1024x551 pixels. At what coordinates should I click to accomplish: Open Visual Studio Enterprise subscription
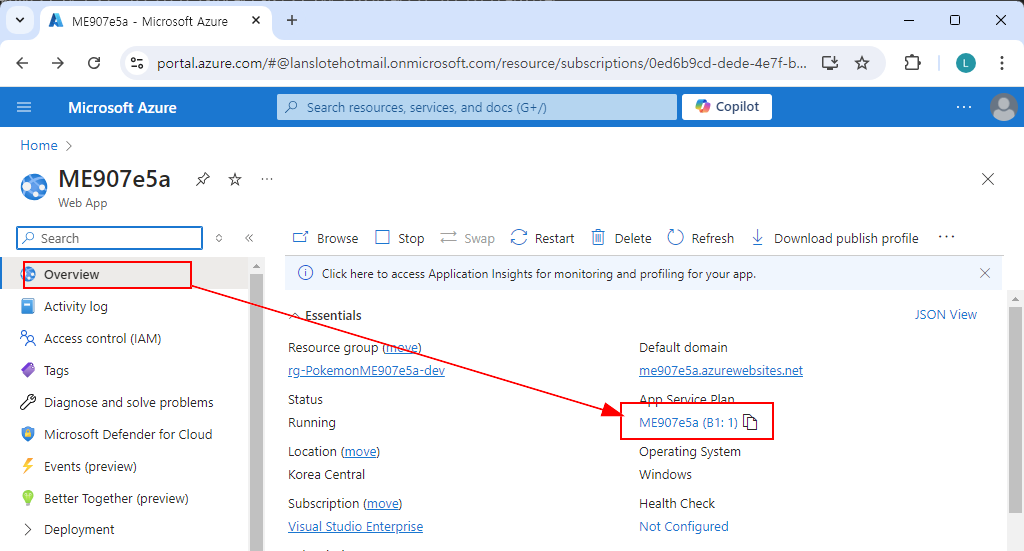355,526
